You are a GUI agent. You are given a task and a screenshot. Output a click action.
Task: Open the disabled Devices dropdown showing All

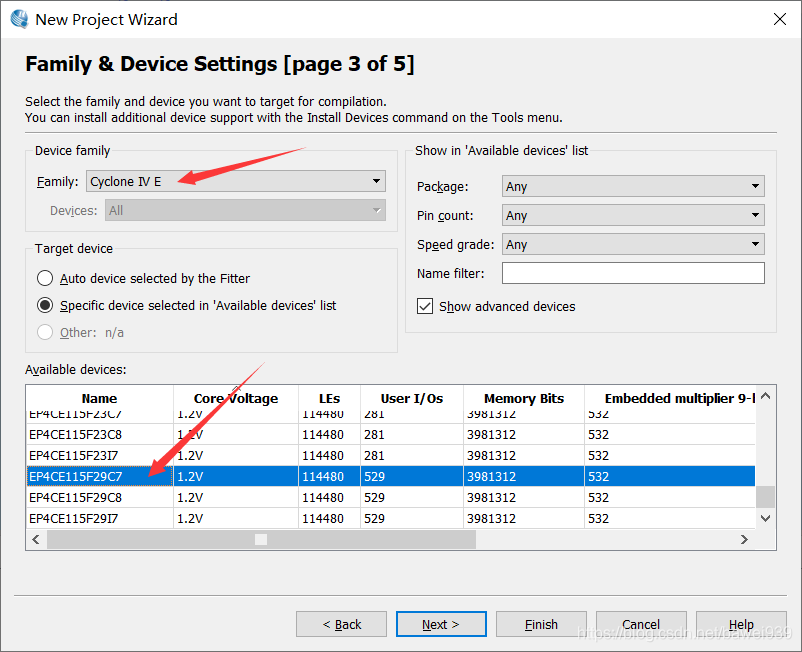(245, 210)
